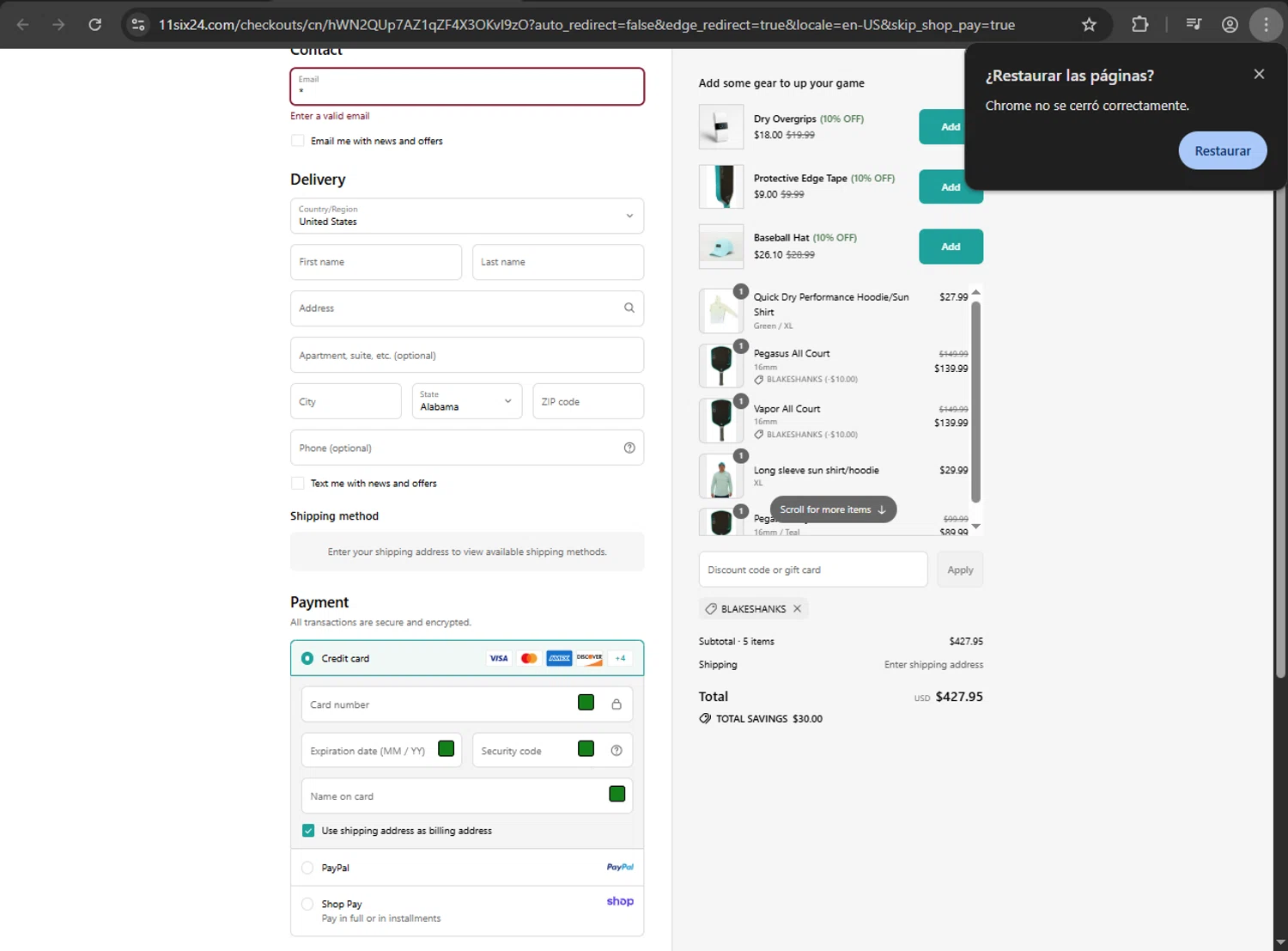Screen dimensions: 1288x951
Task: Click the browser forward arrow
Action: (58, 25)
